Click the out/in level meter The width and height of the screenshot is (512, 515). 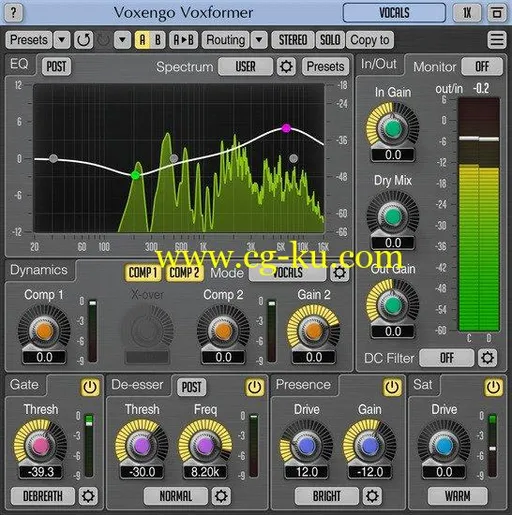click(479, 214)
